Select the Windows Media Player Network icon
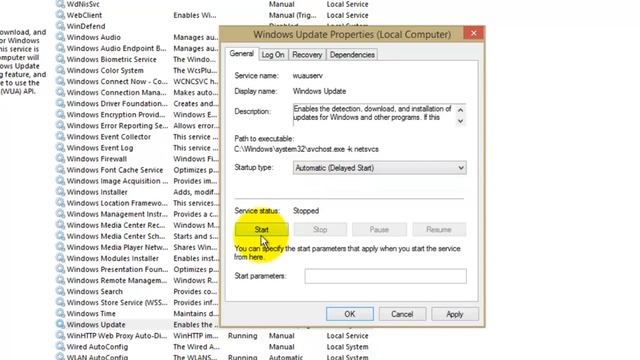 [60, 247]
